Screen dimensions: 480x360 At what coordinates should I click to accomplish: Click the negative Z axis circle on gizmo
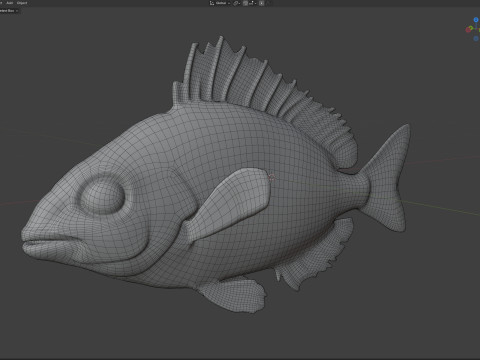476,38
